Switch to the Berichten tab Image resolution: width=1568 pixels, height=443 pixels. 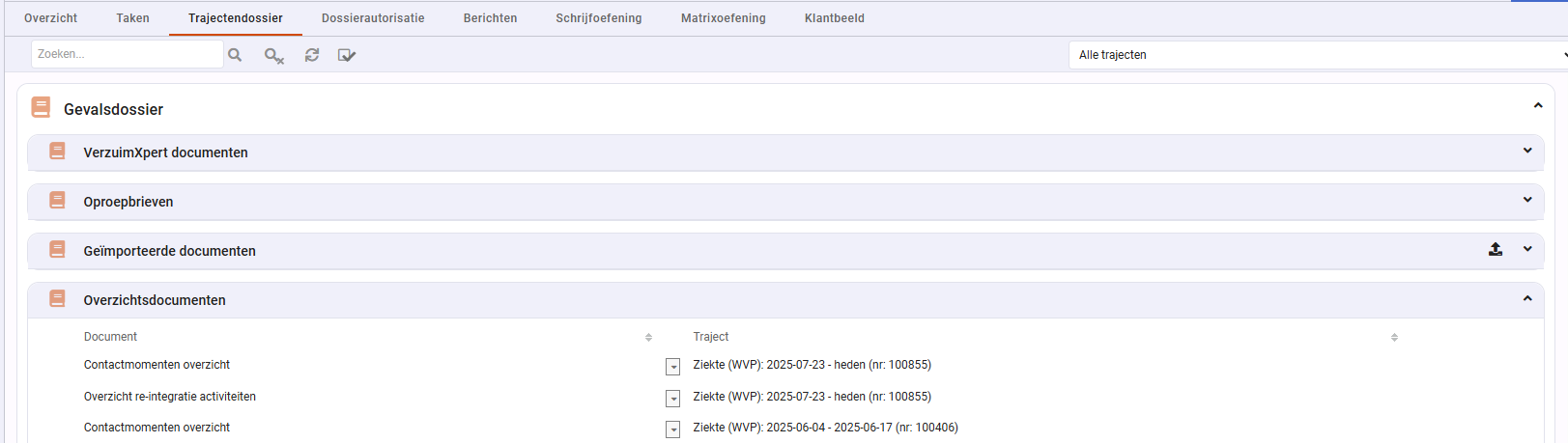[x=490, y=18]
